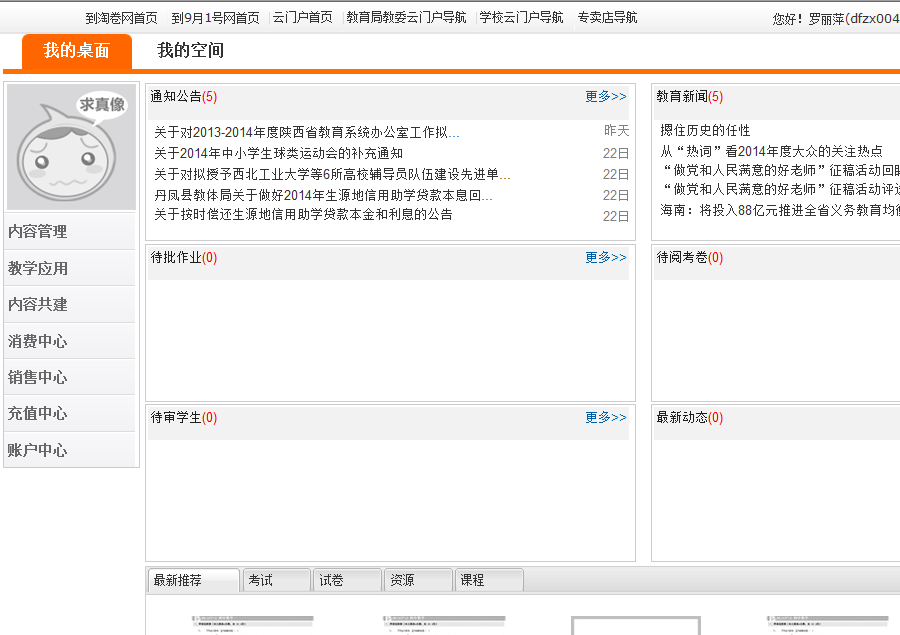Image resolution: width=900 pixels, height=635 pixels.
Task: Open 到淘卷网首页 top link
Action: click(121, 18)
